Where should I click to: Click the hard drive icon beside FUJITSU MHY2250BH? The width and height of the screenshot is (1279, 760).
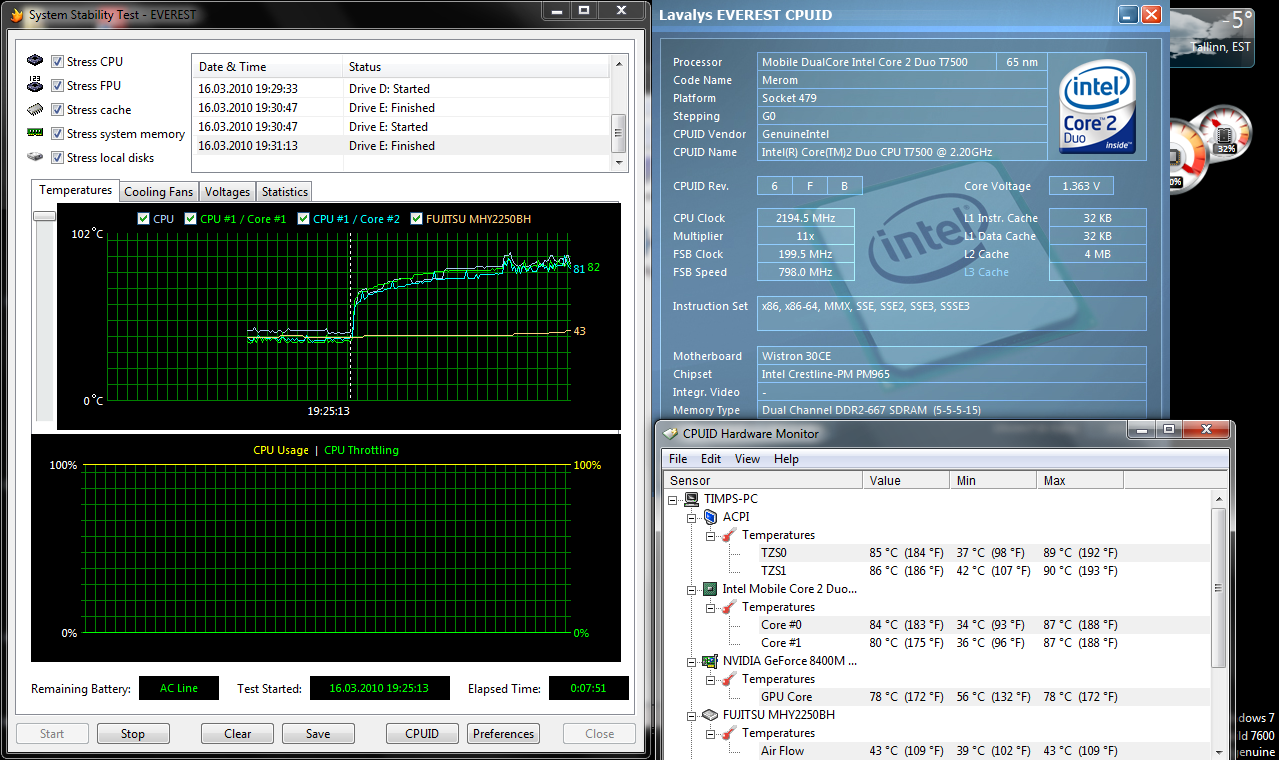click(x=711, y=715)
